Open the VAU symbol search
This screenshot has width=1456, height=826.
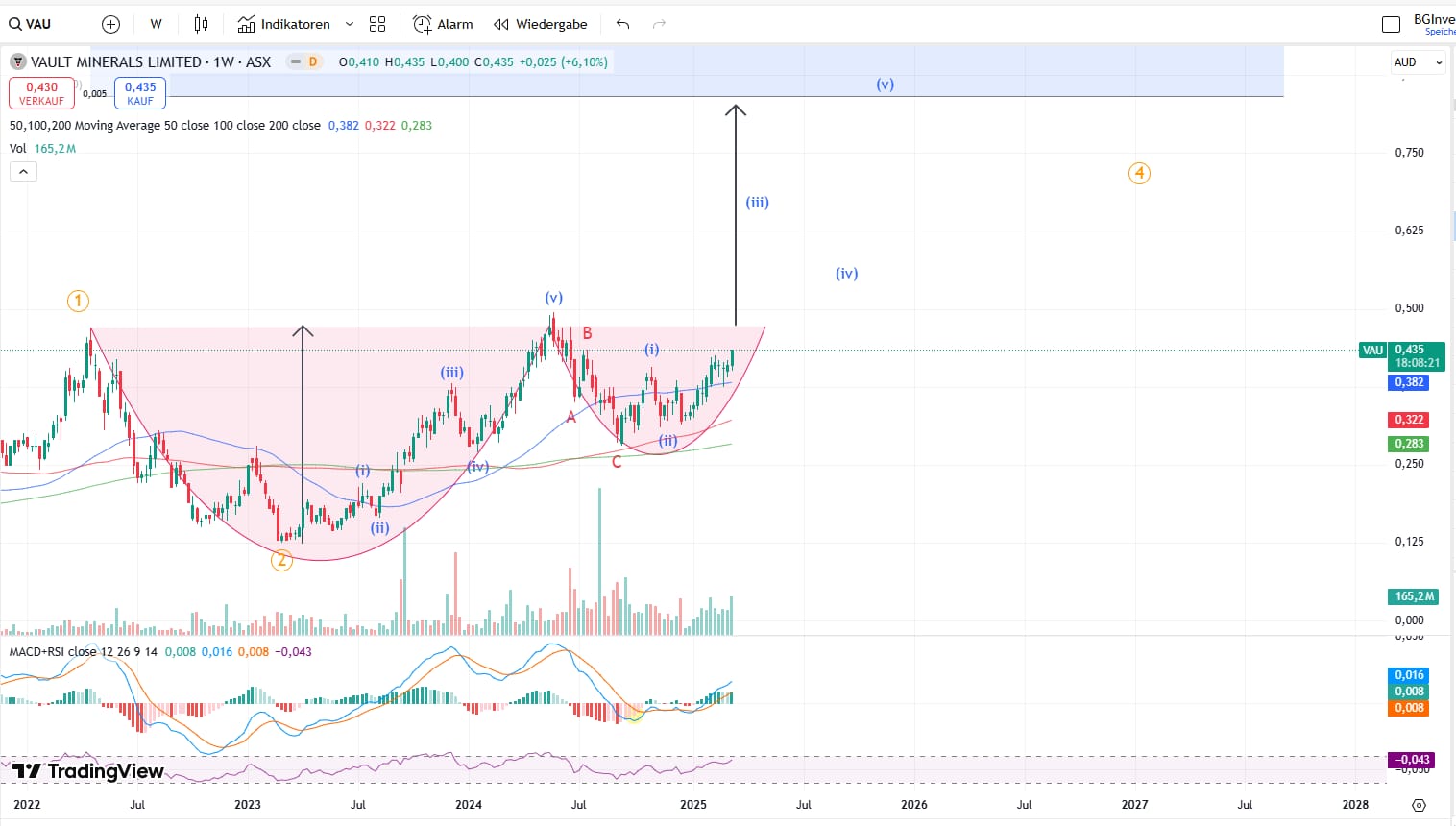click(31, 24)
